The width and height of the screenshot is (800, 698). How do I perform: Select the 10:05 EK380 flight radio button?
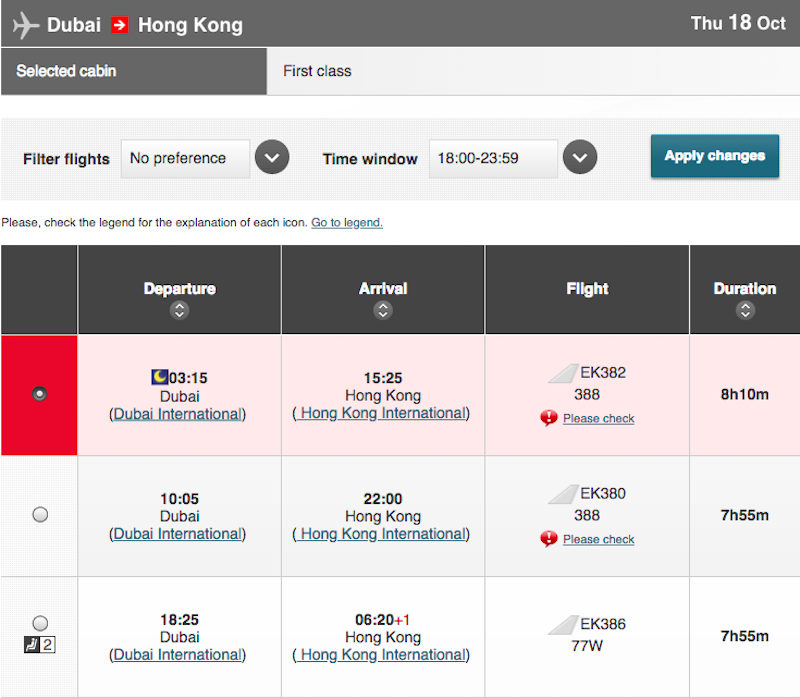pyautogui.click(x=40, y=514)
